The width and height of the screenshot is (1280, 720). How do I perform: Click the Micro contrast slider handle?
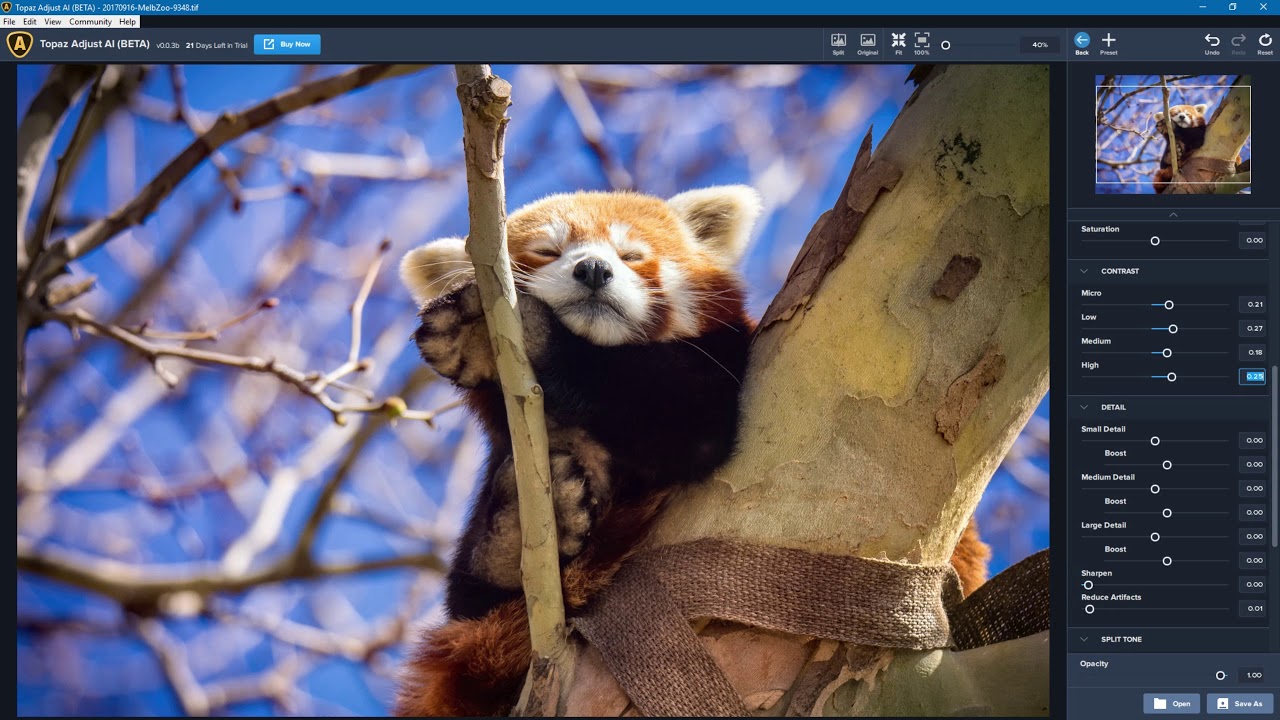1169,305
